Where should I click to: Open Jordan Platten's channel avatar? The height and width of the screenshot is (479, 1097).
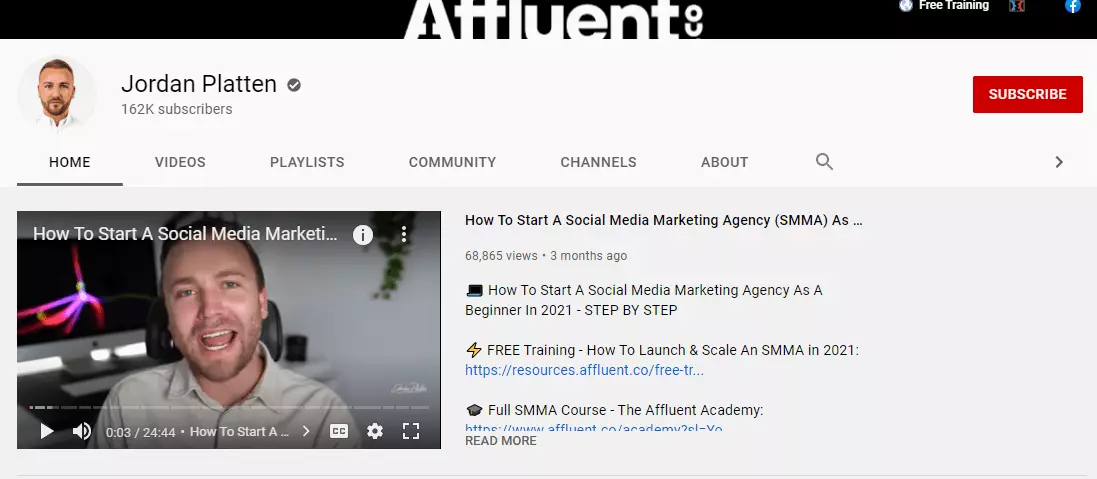pyautogui.click(x=57, y=94)
